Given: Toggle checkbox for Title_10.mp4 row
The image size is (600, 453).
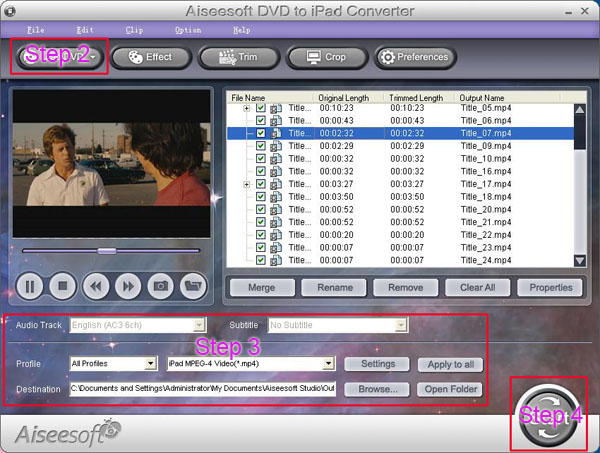Looking at the screenshot, I should click(x=261, y=158).
